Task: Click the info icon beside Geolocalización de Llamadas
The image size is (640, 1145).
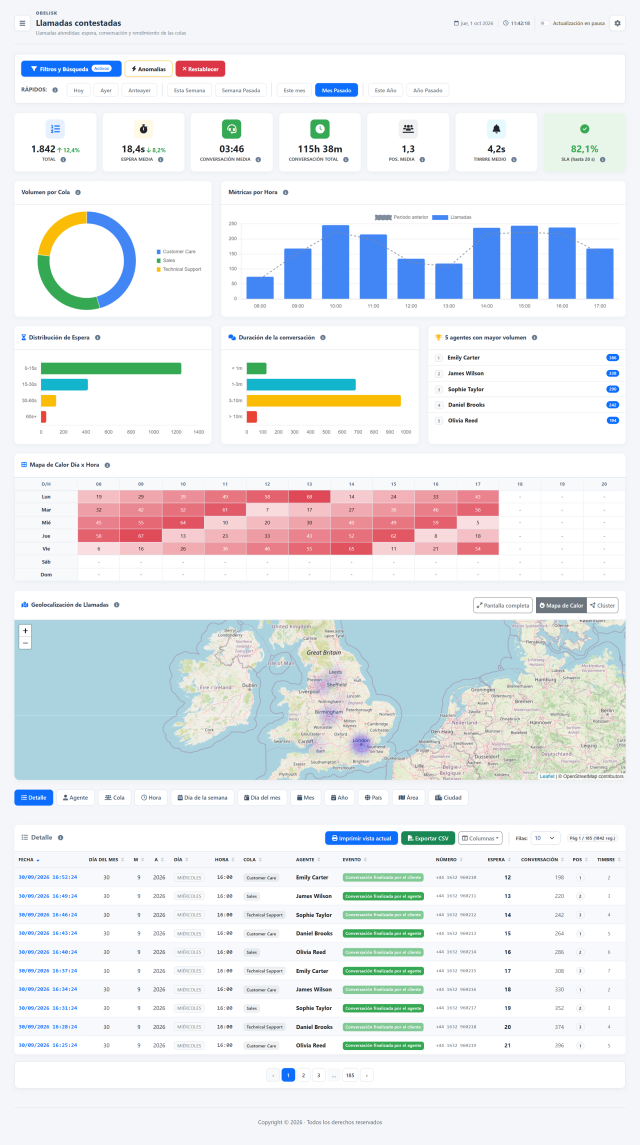Action: [116, 605]
